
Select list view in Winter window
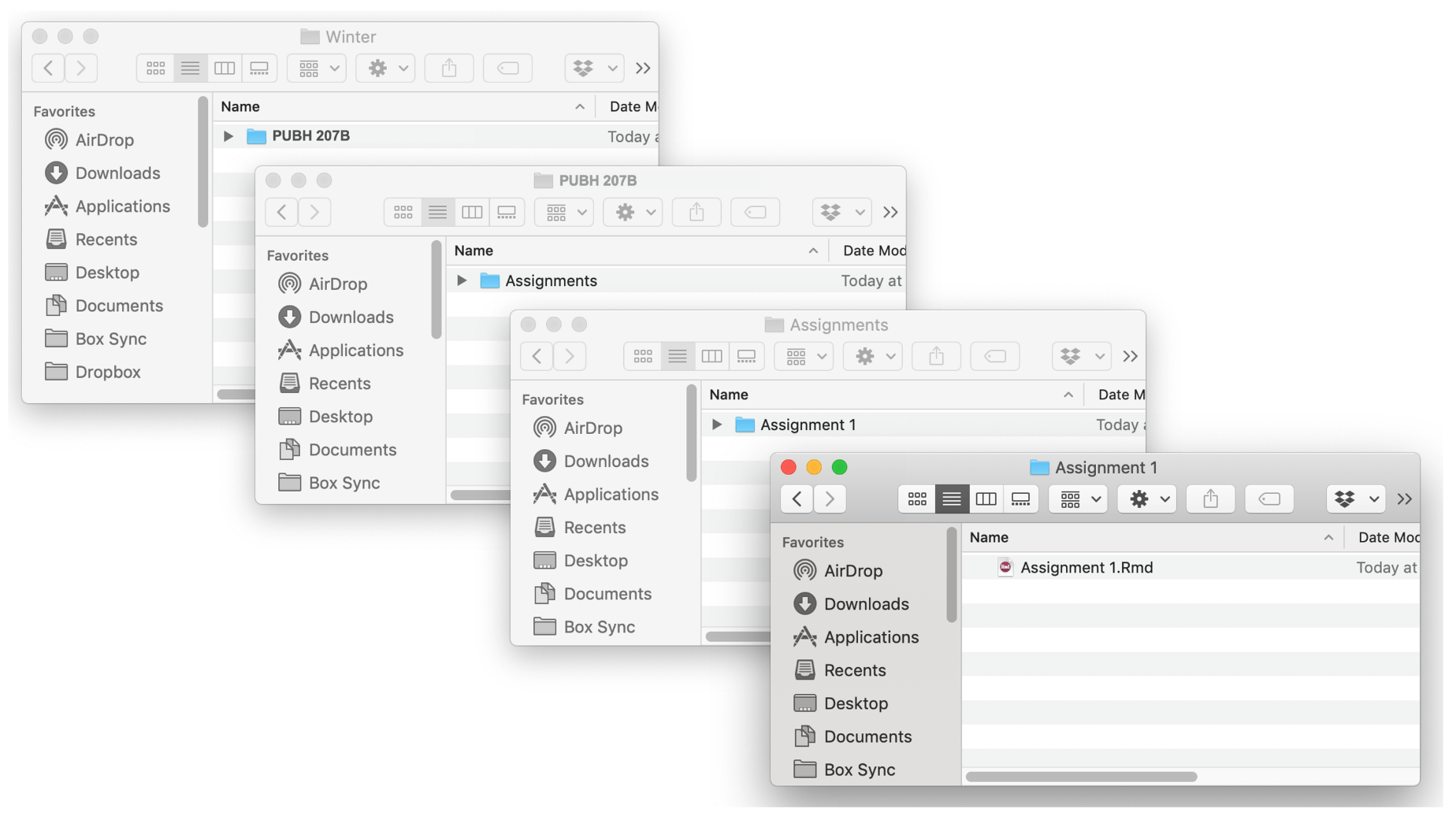pos(190,69)
